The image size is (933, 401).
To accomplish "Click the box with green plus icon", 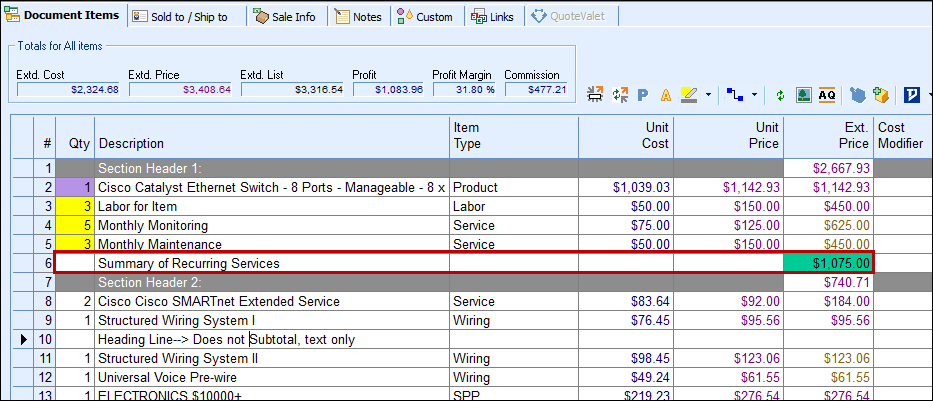I will tap(881, 95).
